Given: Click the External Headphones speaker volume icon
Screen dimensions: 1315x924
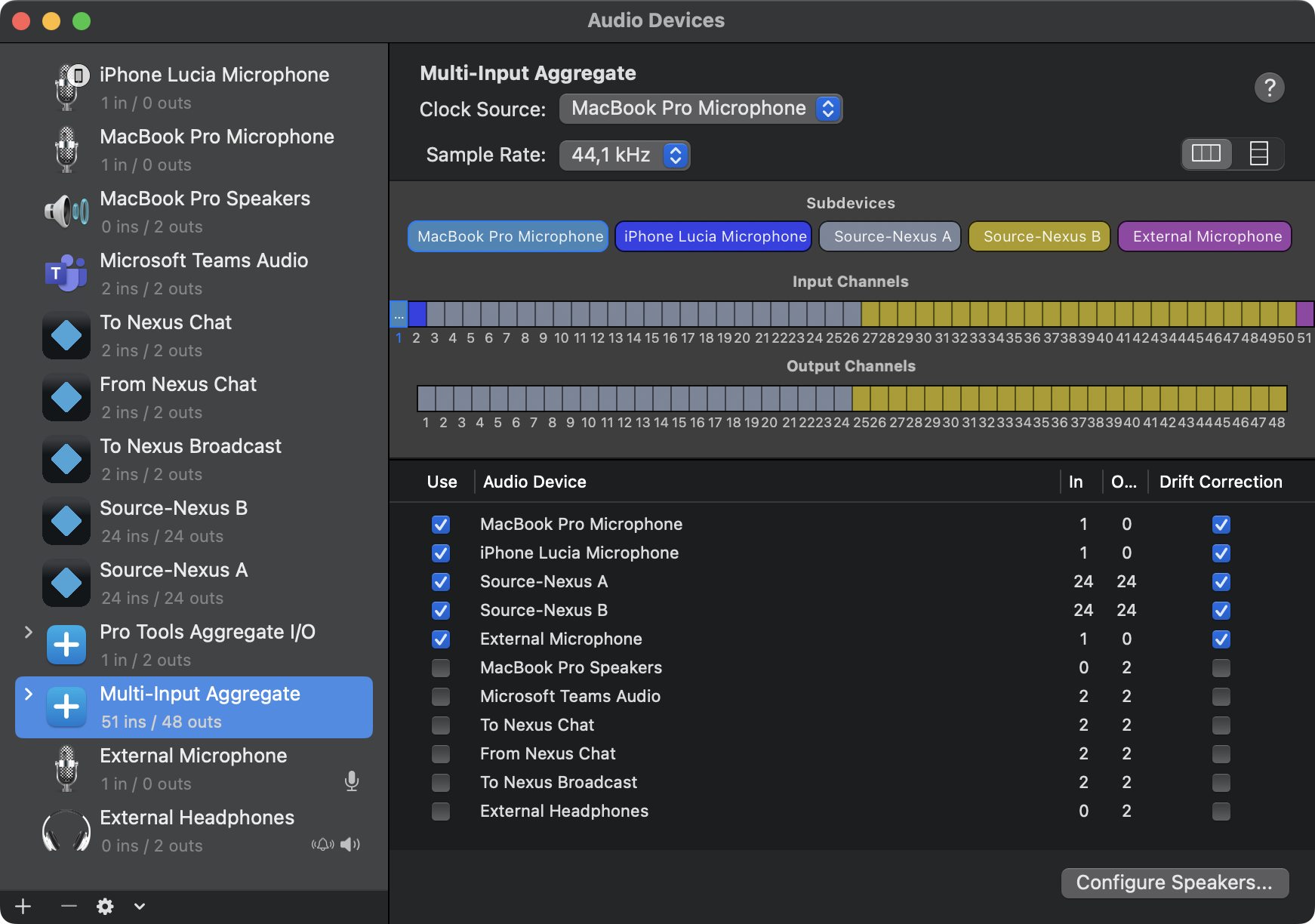Looking at the screenshot, I should coord(350,844).
